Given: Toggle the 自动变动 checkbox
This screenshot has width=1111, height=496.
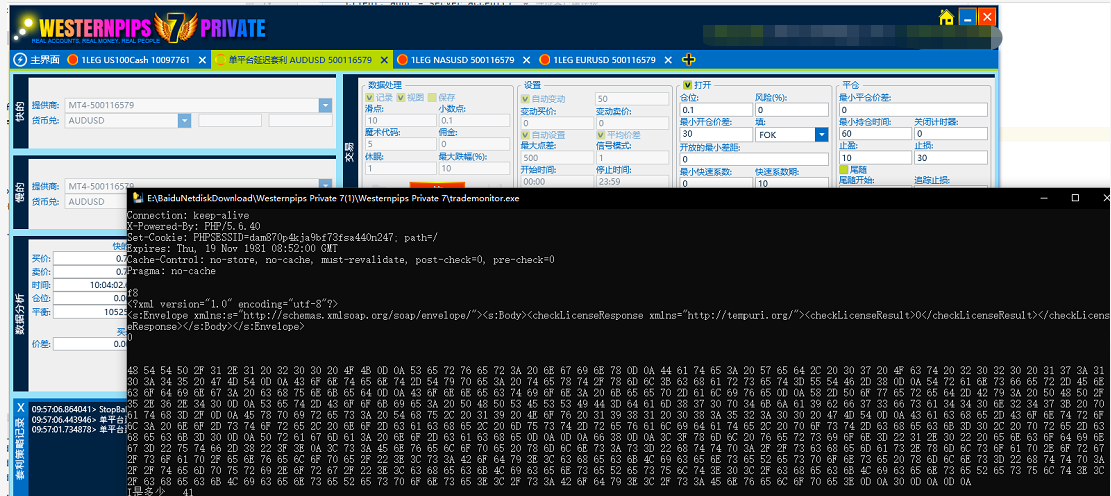Looking at the screenshot, I should (x=526, y=98).
